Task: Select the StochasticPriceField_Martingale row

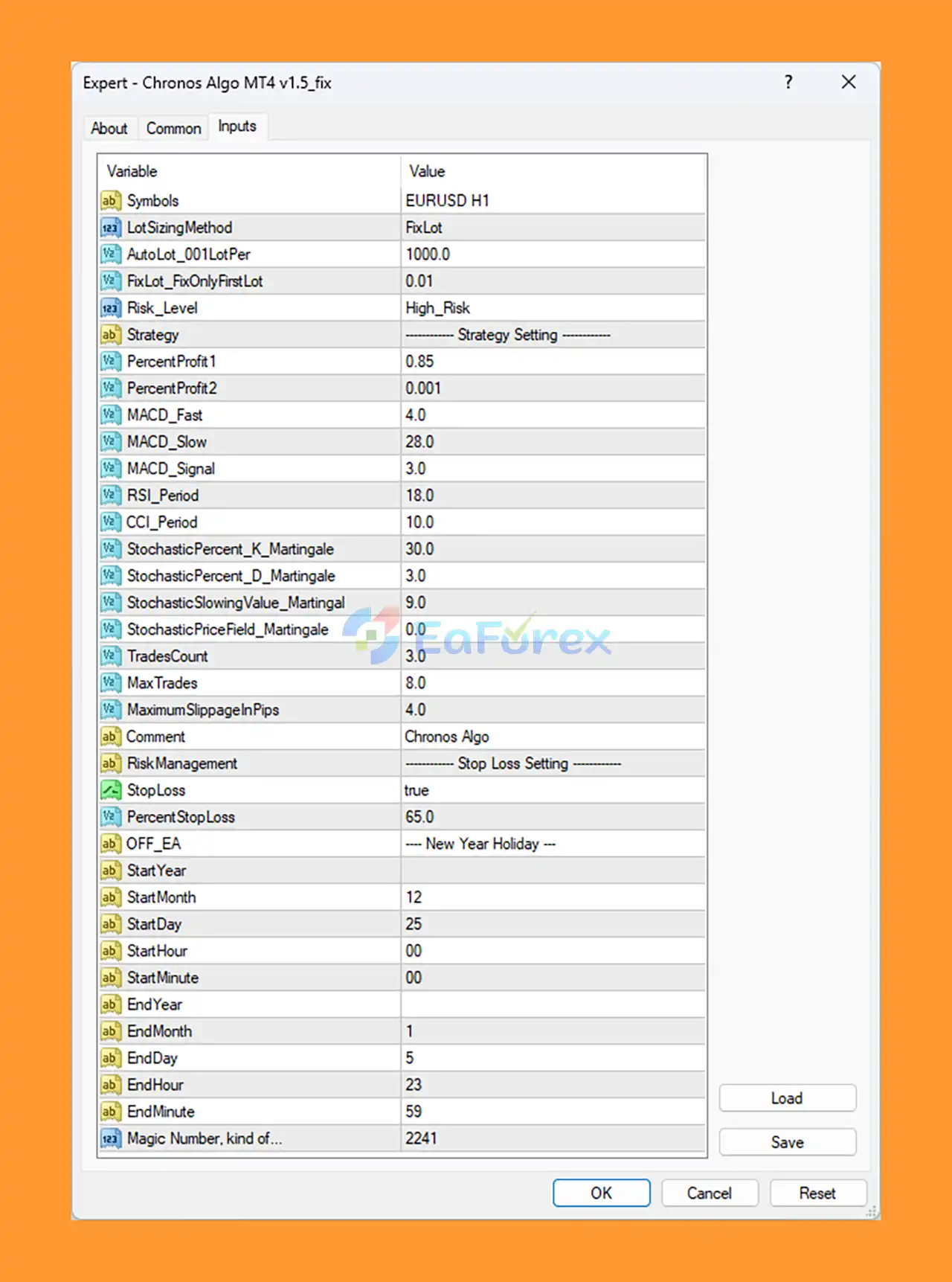Action: click(402, 629)
